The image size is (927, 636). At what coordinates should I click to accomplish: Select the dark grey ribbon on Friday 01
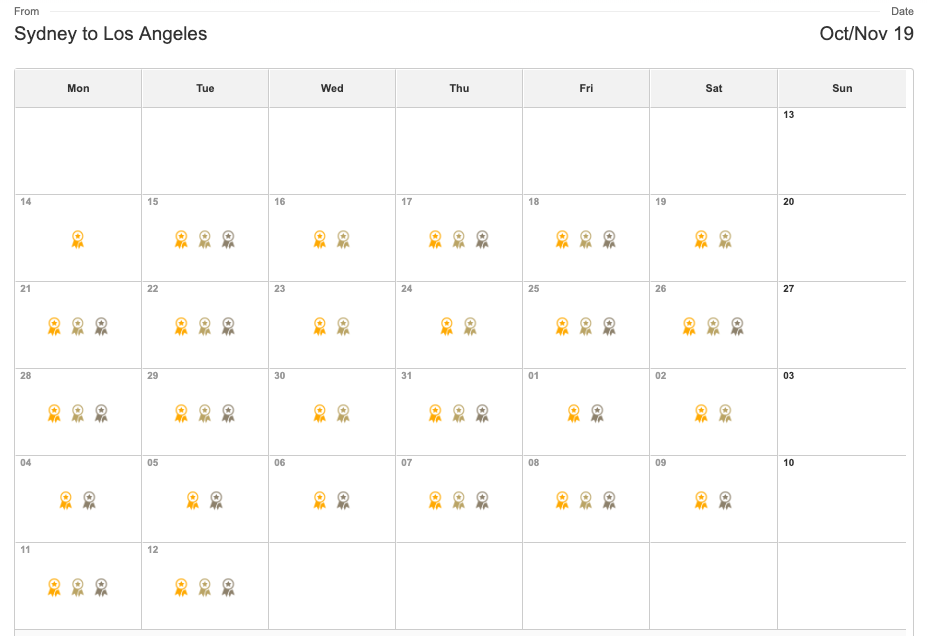click(597, 413)
